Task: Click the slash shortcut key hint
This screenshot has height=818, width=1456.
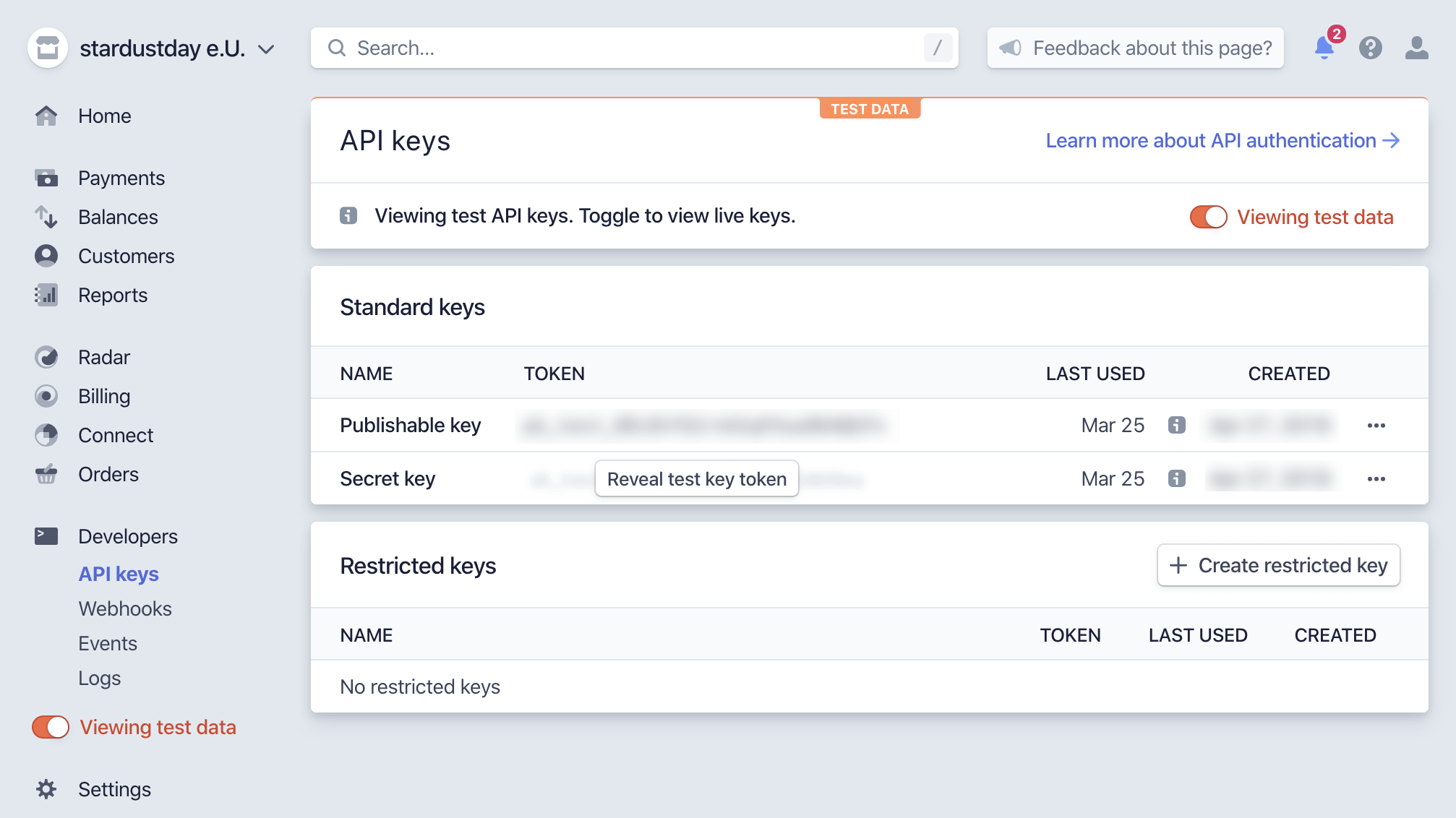Action: coord(938,48)
